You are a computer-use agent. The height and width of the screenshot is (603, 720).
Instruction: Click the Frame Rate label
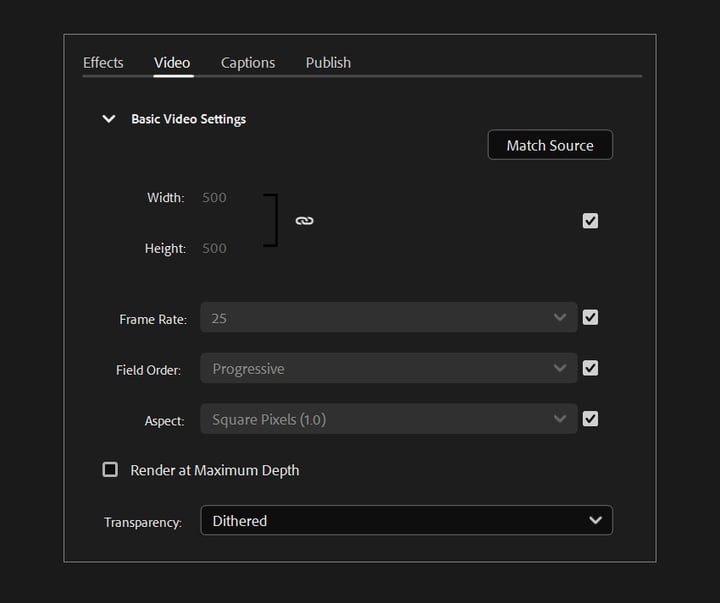tap(153, 319)
